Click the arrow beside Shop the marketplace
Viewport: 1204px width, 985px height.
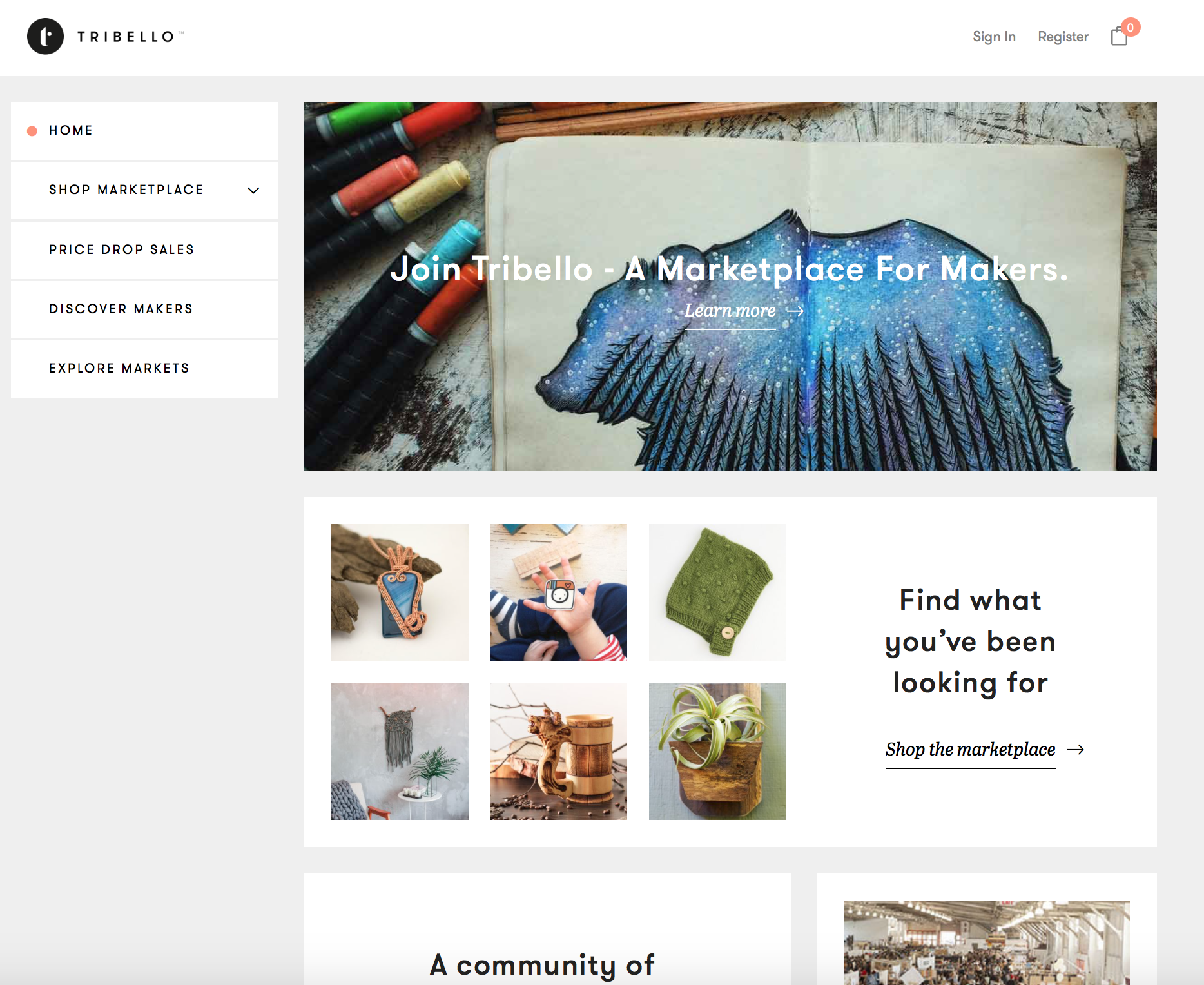click(1076, 749)
